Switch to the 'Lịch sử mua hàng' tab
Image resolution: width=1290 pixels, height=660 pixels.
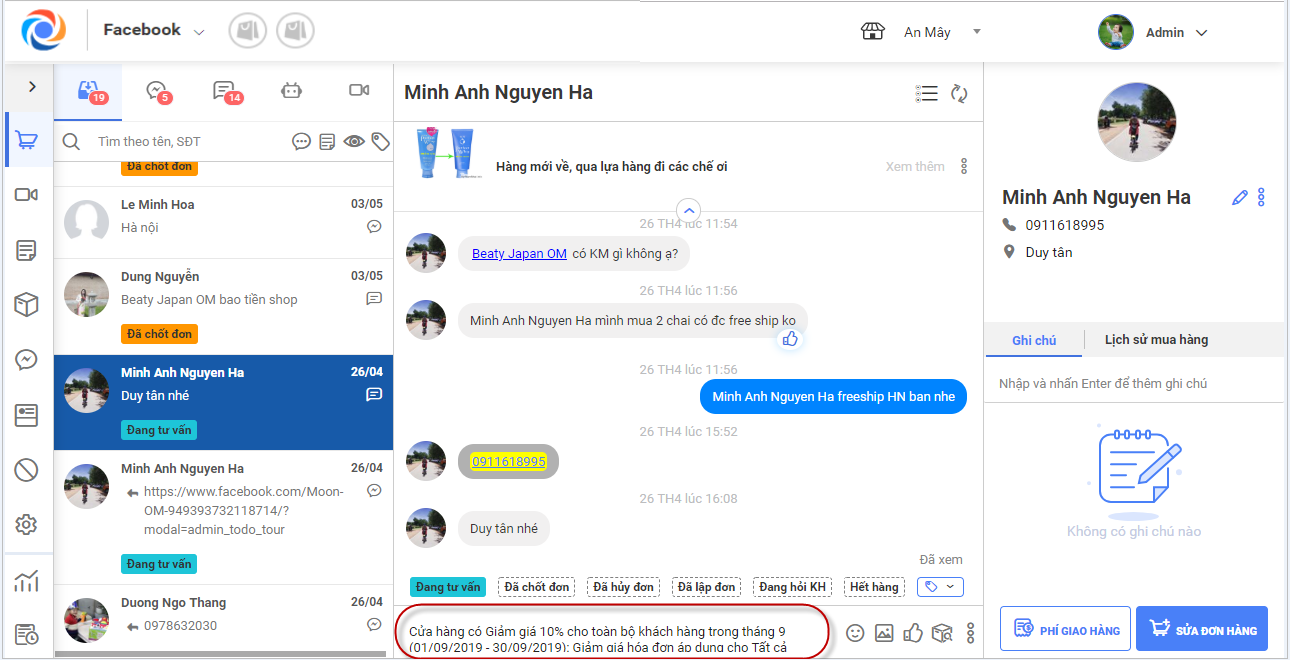pyautogui.click(x=1156, y=340)
